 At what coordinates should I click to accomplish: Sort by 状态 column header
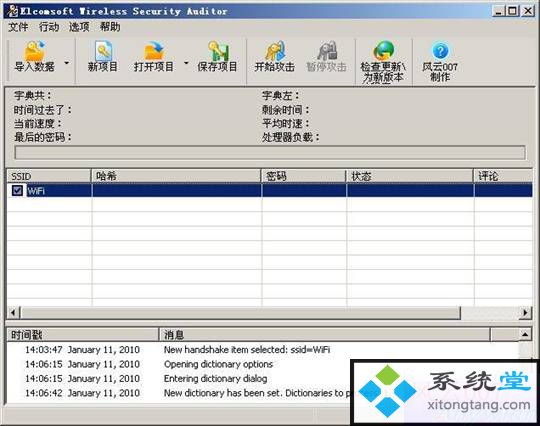click(x=409, y=176)
